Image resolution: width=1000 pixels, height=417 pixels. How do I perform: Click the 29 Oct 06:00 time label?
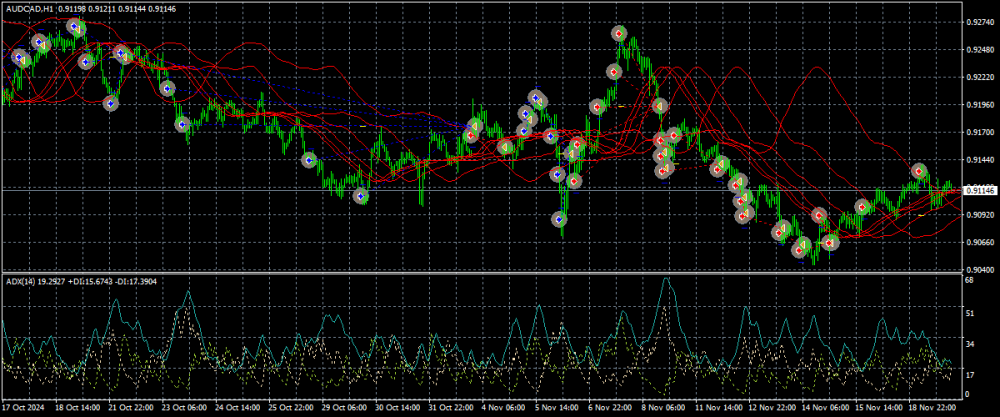coord(343,409)
